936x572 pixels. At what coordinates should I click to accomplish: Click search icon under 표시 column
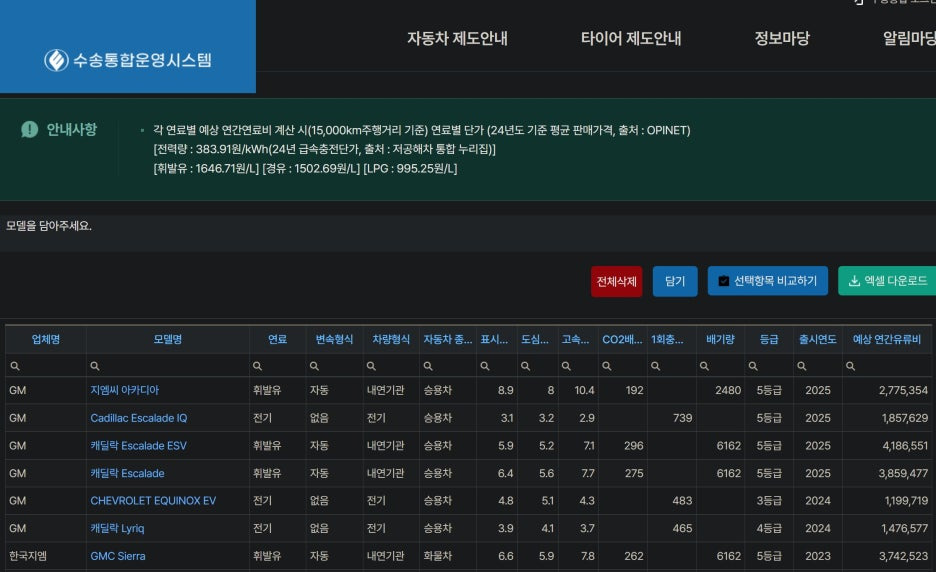point(485,366)
